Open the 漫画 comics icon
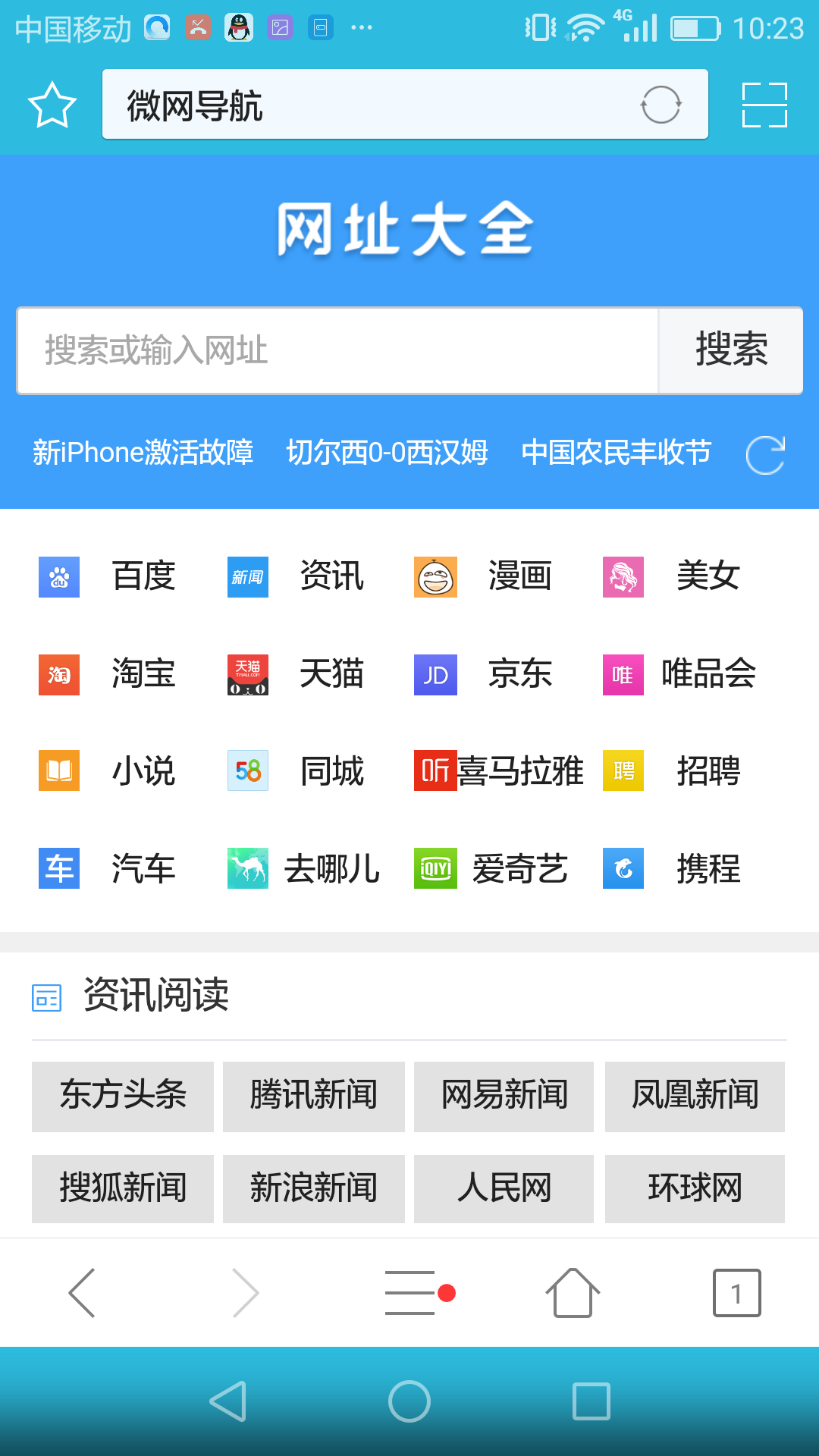The image size is (819, 1456). 435,577
